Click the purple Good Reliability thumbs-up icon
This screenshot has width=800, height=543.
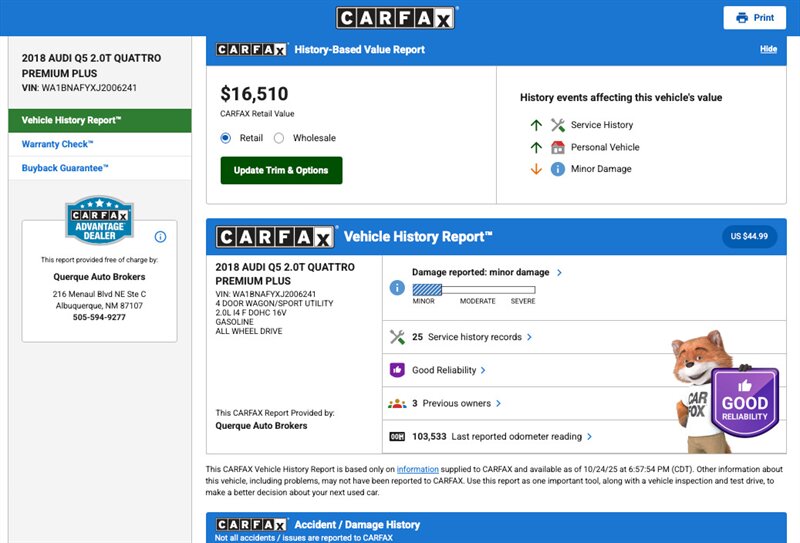pos(397,370)
